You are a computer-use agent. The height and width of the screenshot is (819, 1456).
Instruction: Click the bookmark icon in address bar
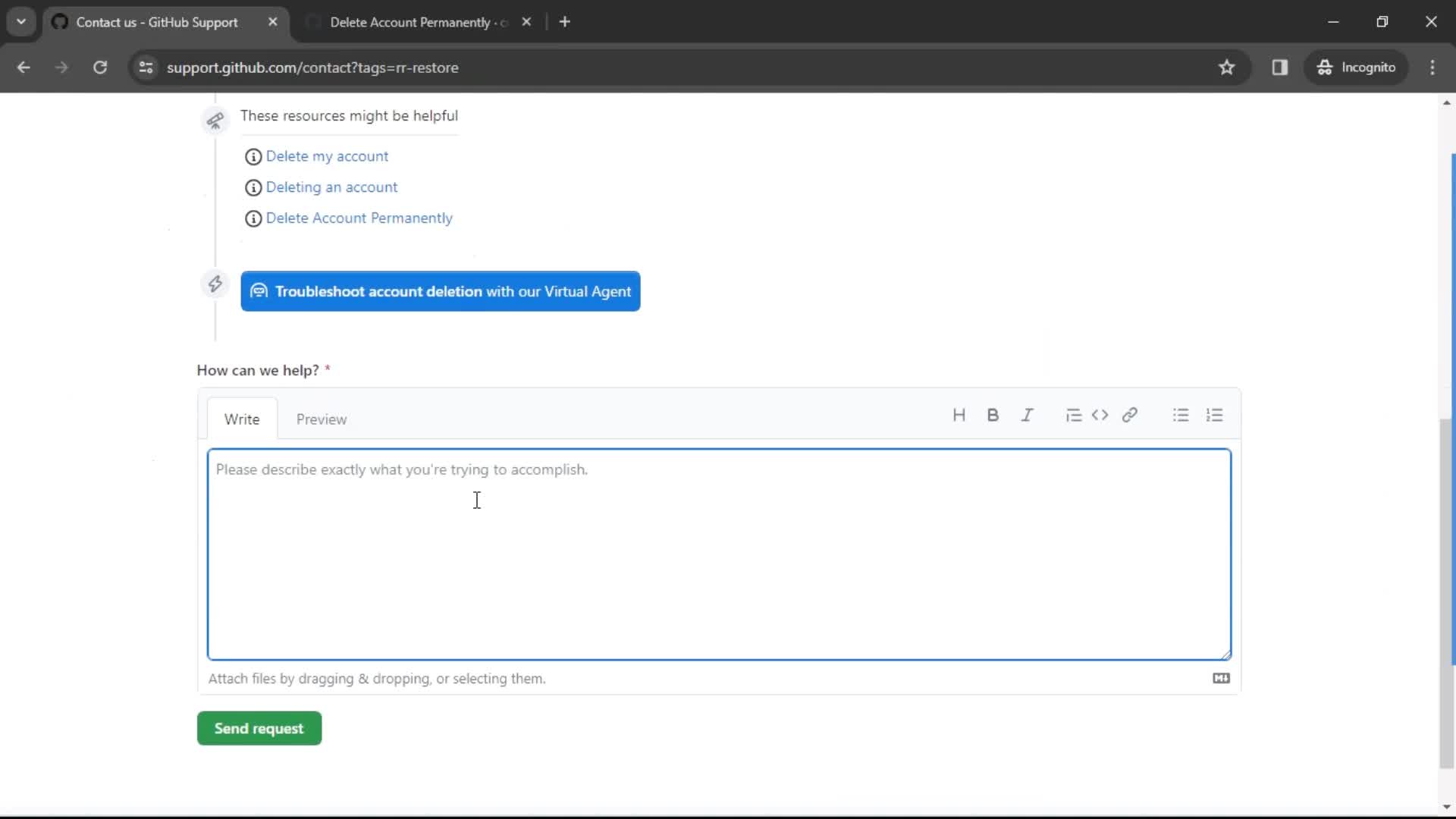[x=1227, y=67]
